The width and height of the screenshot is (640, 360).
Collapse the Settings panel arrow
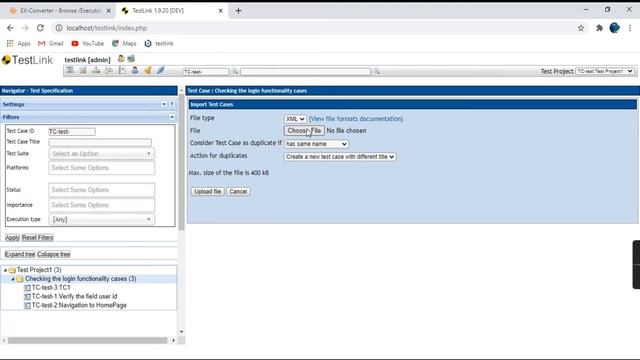[x=164, y=104]
